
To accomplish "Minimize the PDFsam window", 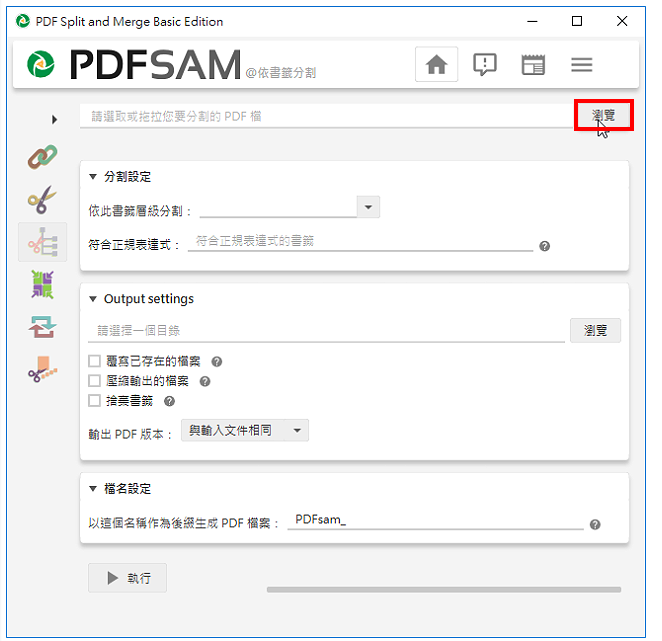I will pyautogui.click(x=532, y=21).
